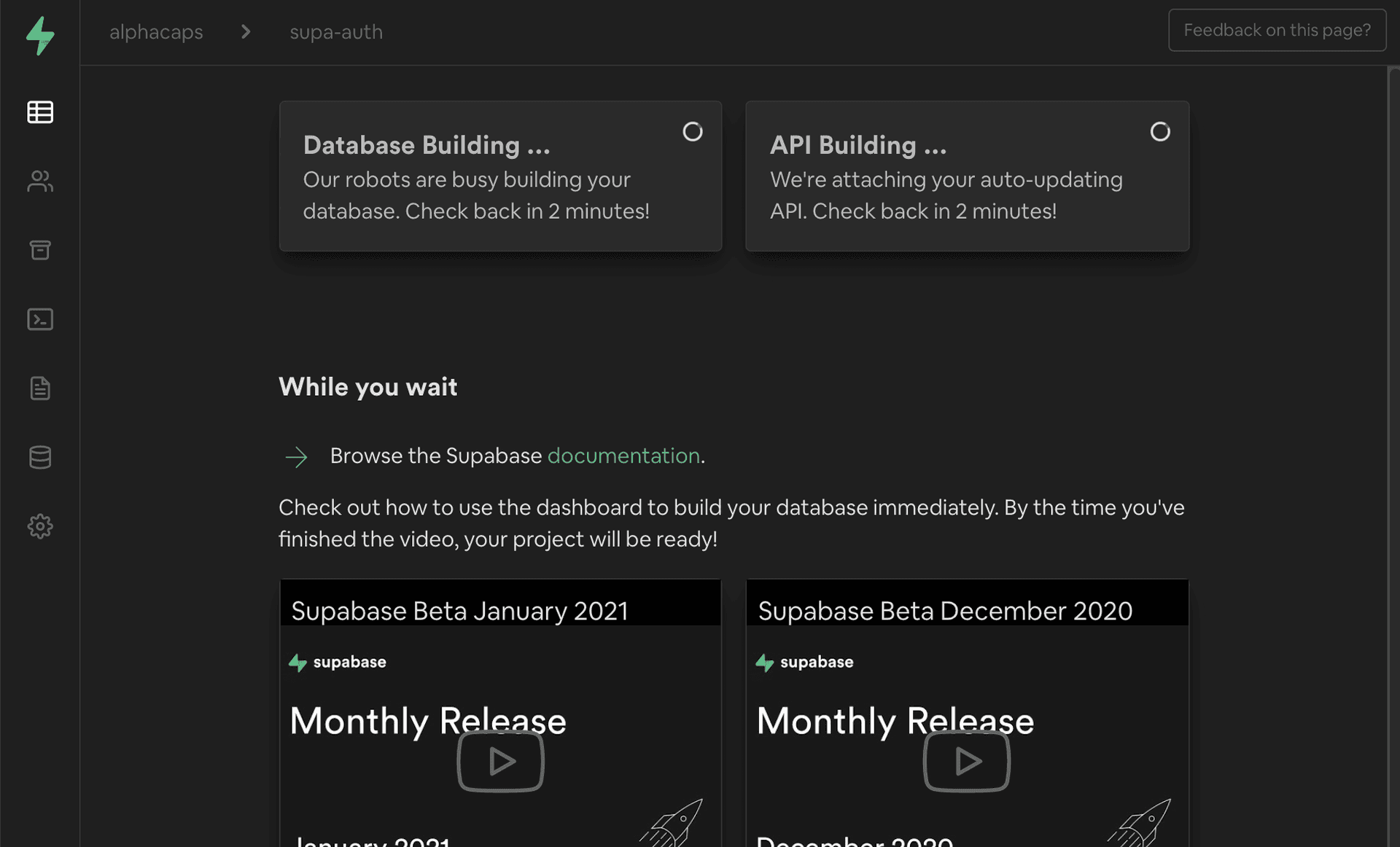
Task: Click the page vertical scrollbar
Action: 1393,456
